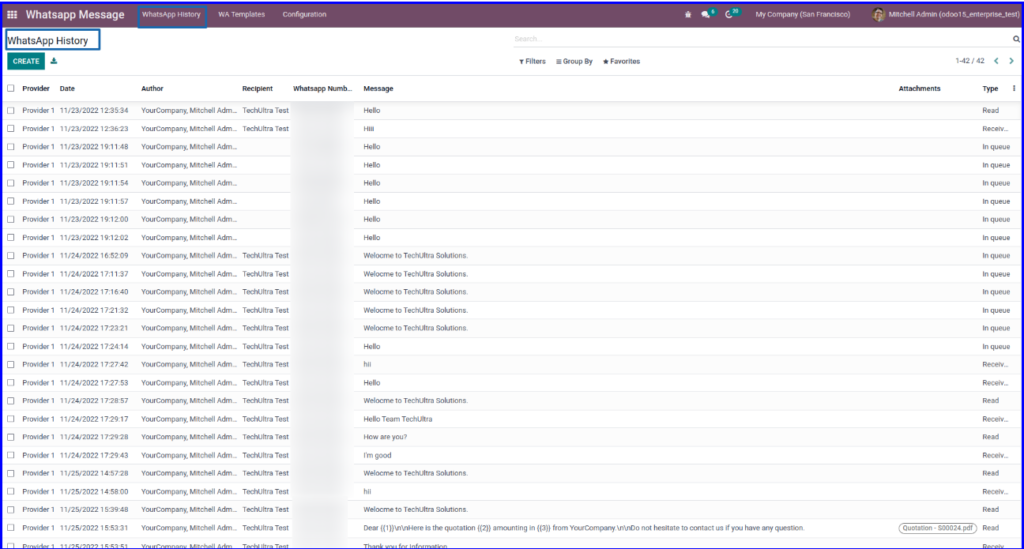1024x549 pixels.
Task: Sort by the Author column header
Action: coord(152,88)
